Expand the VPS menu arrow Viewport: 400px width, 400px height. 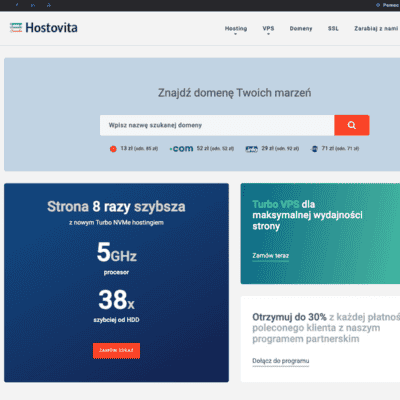point(268,34)
